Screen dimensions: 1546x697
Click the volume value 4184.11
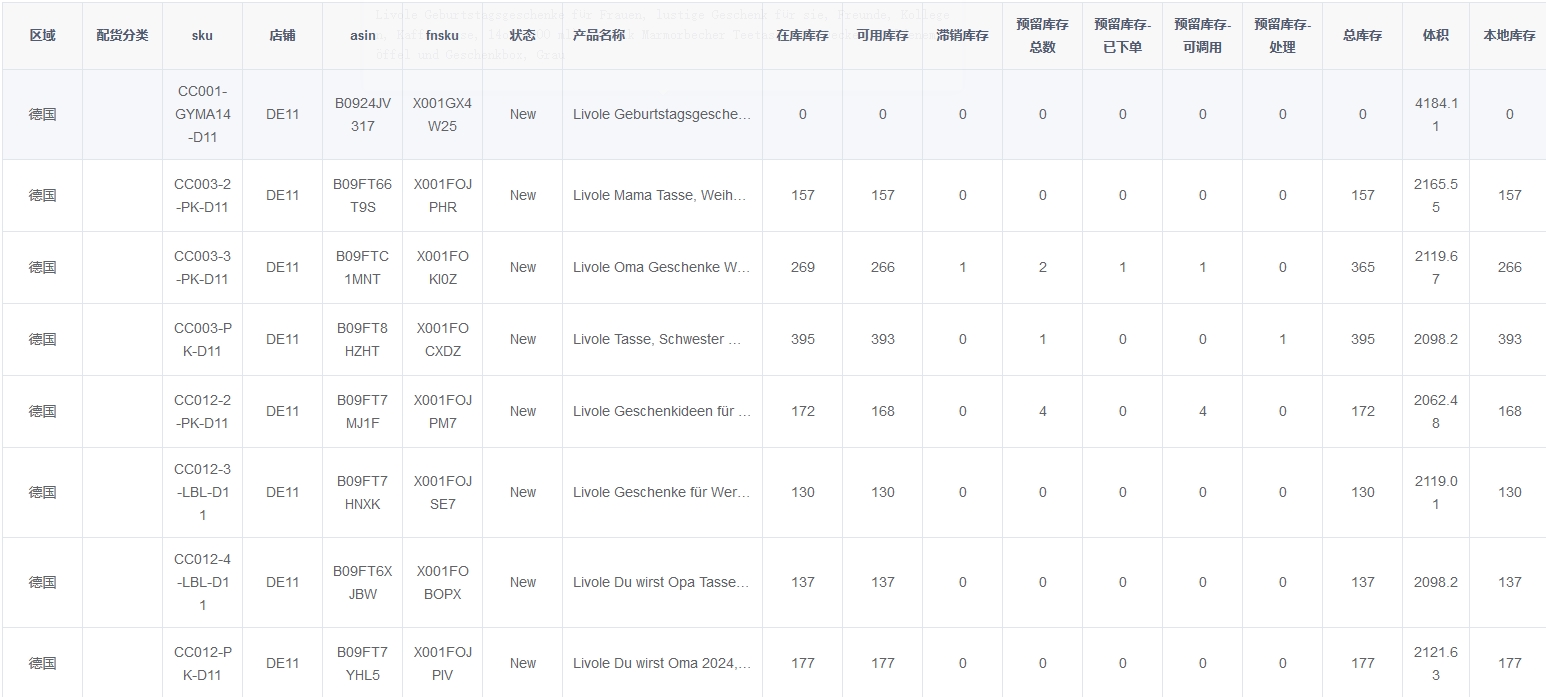pos(1435,114)
